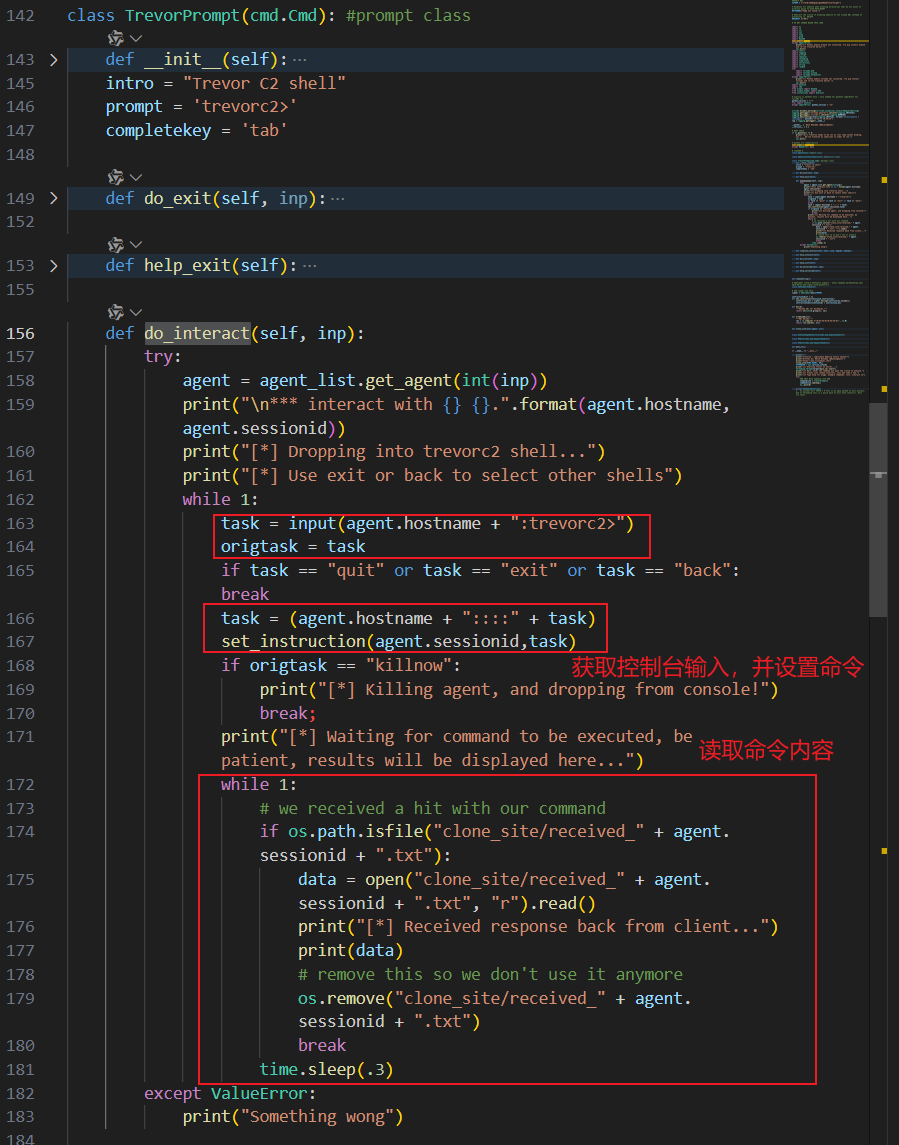Select line number 163
Viewport: 899px width, 1145px height.
click(20, 524)
